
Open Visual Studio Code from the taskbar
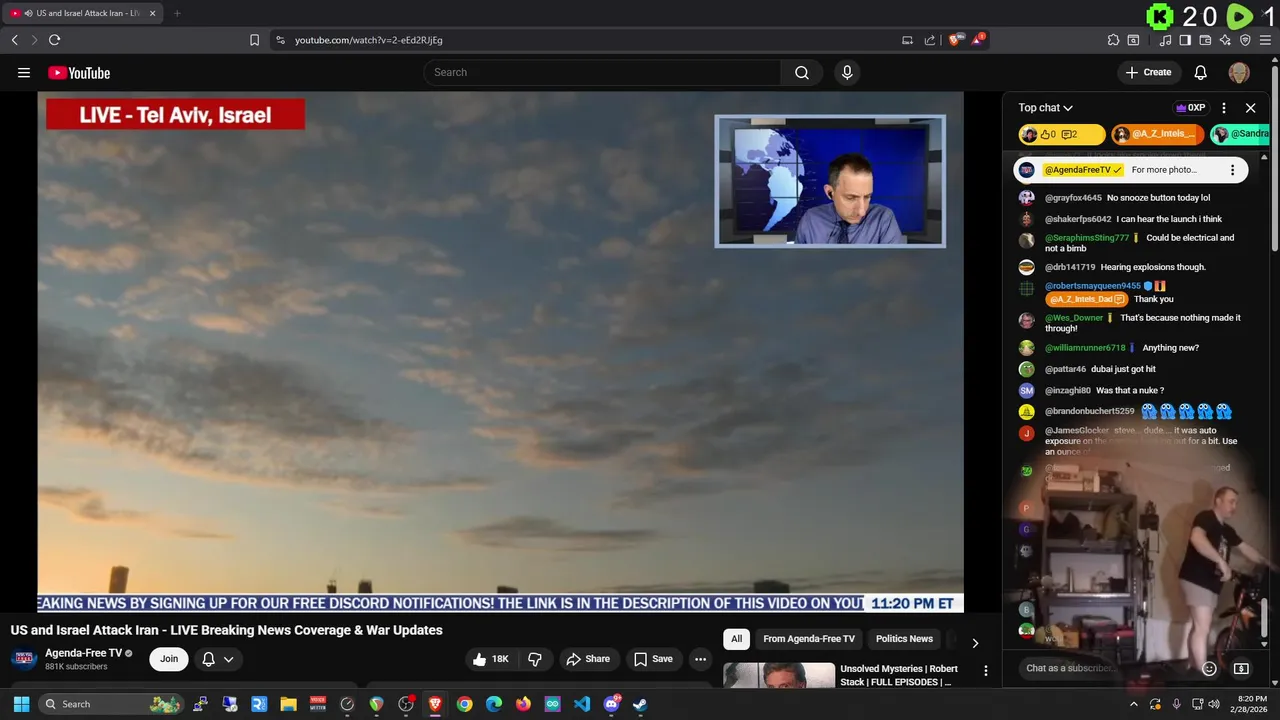[x=582, y=704]
